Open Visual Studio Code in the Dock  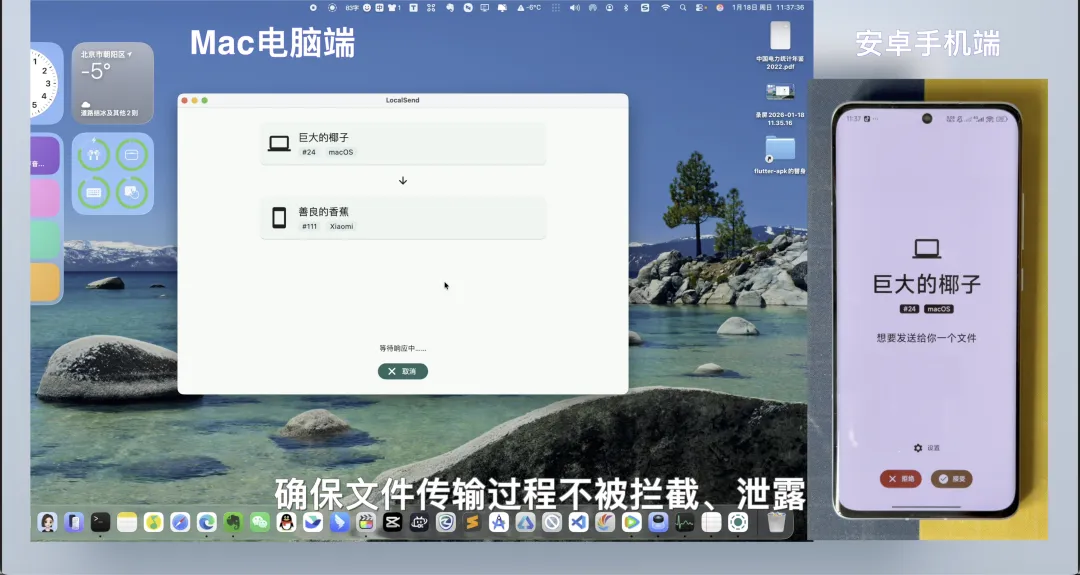[x=578, y=523]
